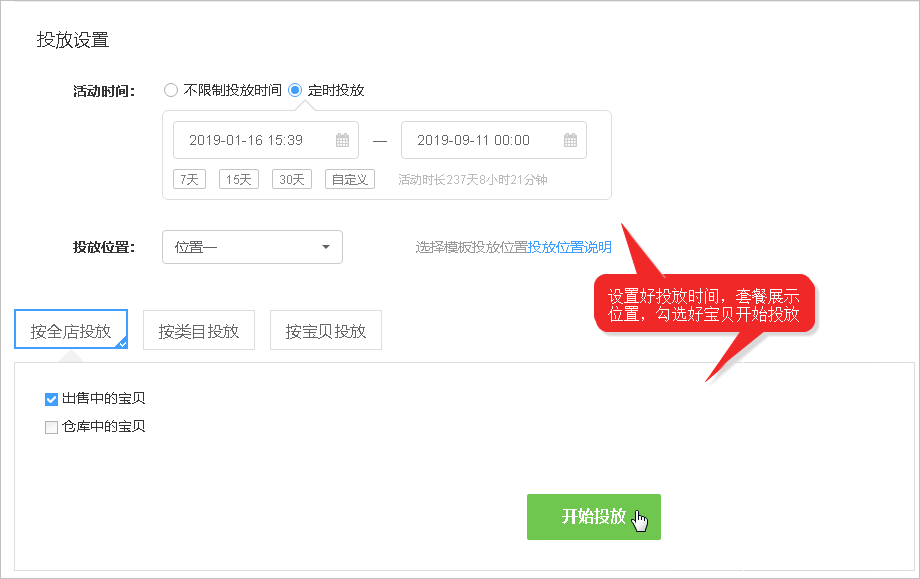The image size is (920, 579).
Task: Switch to 按全店投放 tab
Action: pyautogui.click(x=71, y=330)
